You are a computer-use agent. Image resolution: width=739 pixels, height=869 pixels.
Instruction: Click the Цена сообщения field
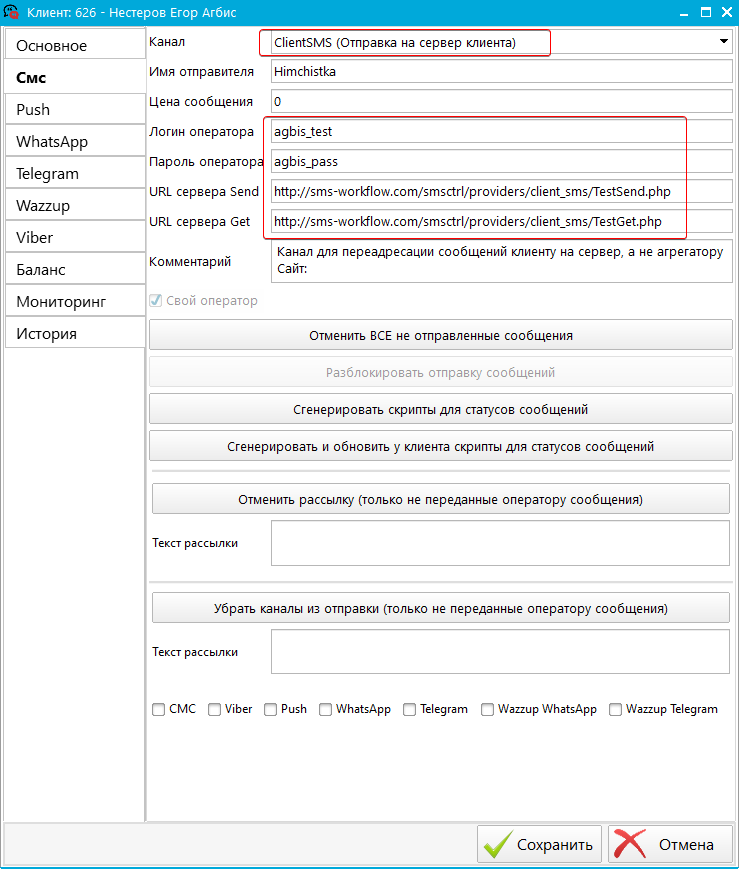(x=502, y=101)
